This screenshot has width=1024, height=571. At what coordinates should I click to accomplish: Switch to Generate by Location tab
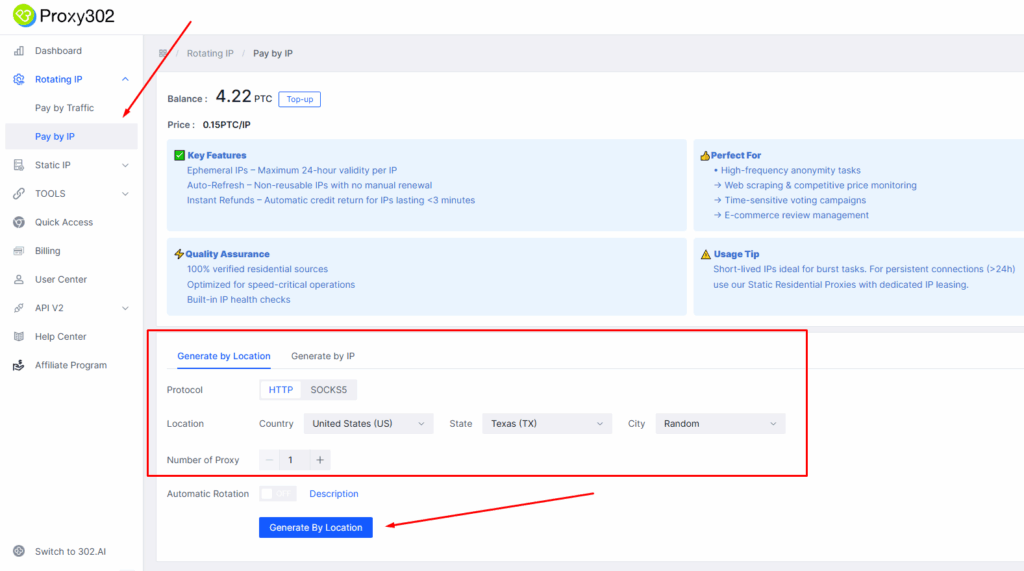[223, 356]
